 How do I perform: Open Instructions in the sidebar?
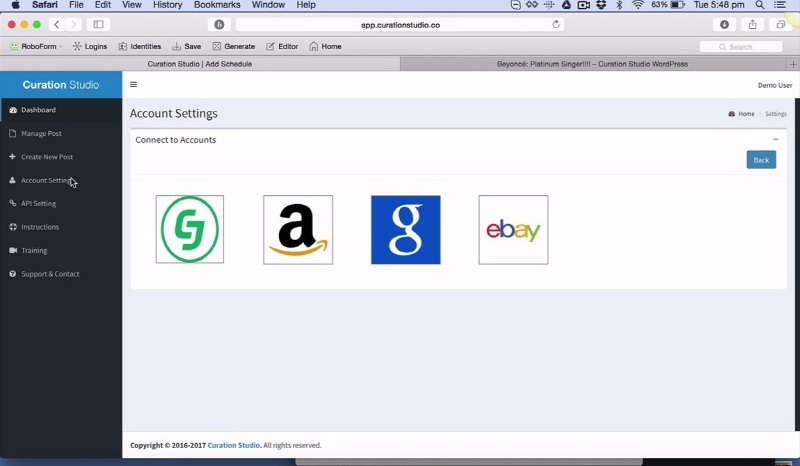coord(40,227)
